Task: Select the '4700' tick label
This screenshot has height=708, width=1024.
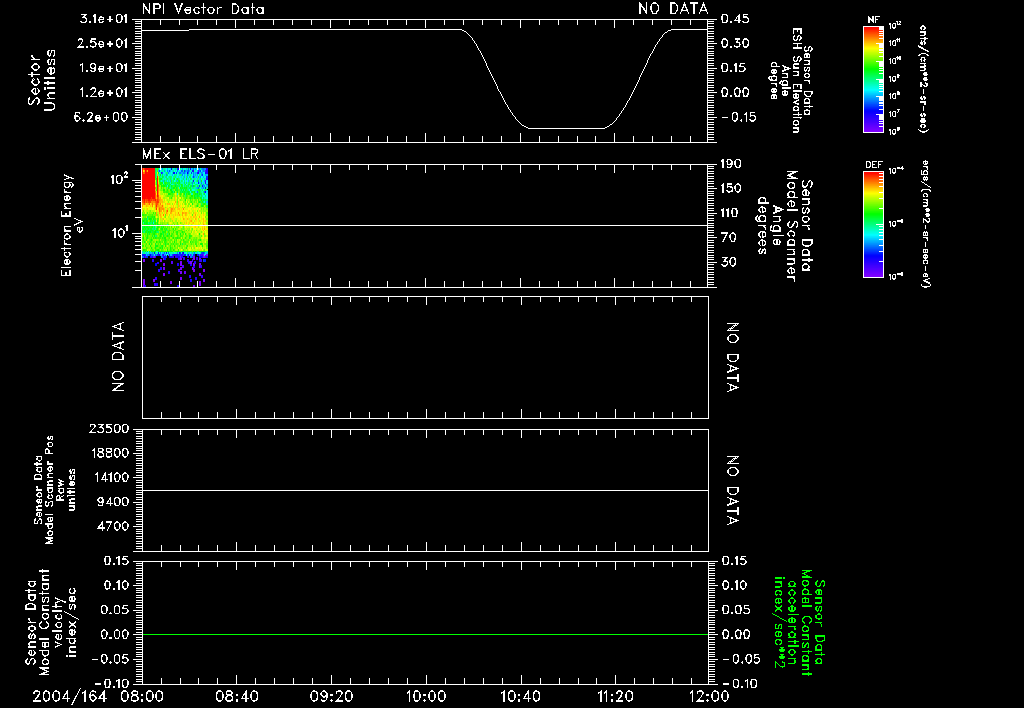Action: tap(114, 526)
